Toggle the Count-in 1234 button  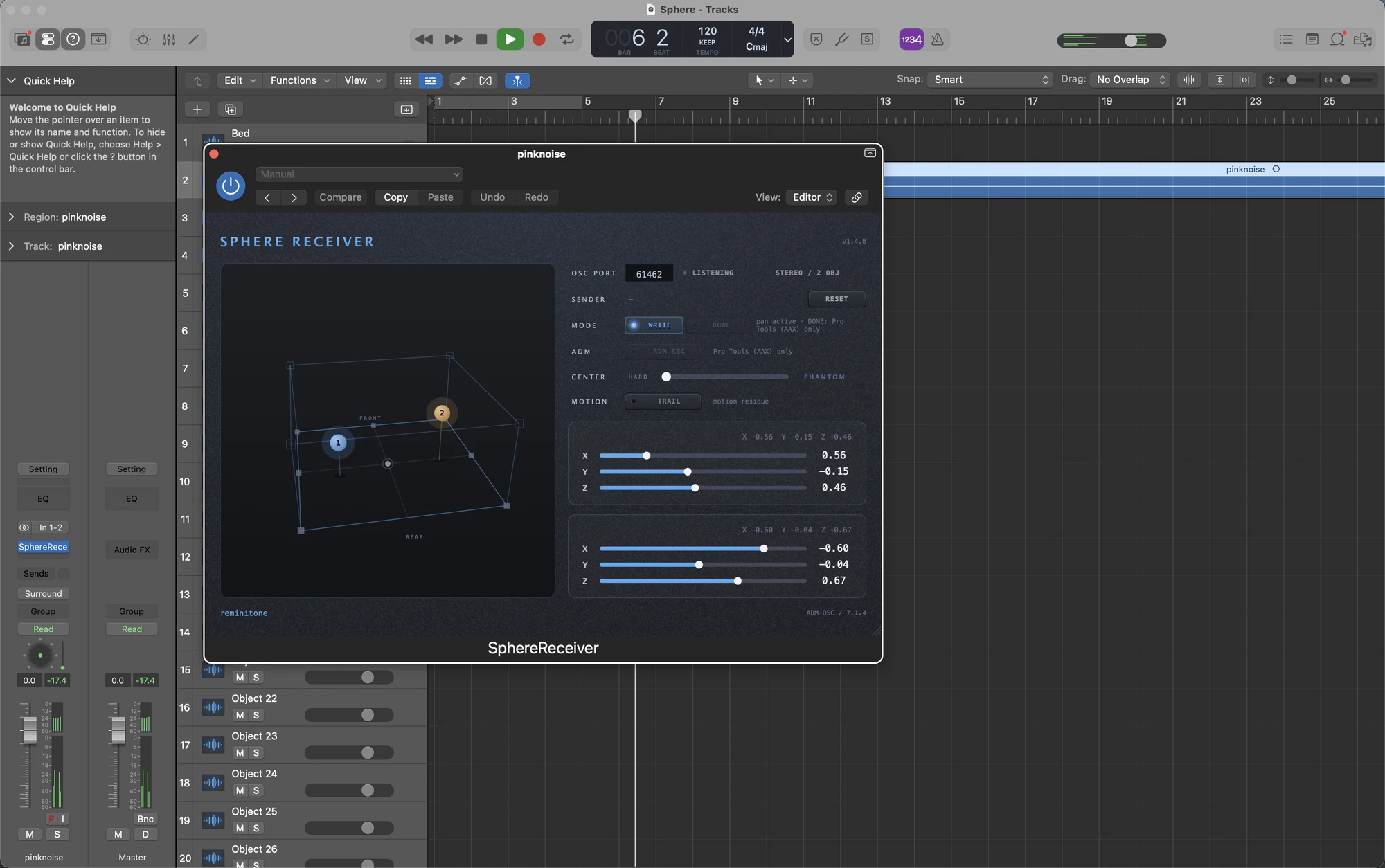[x=911, y=39]
